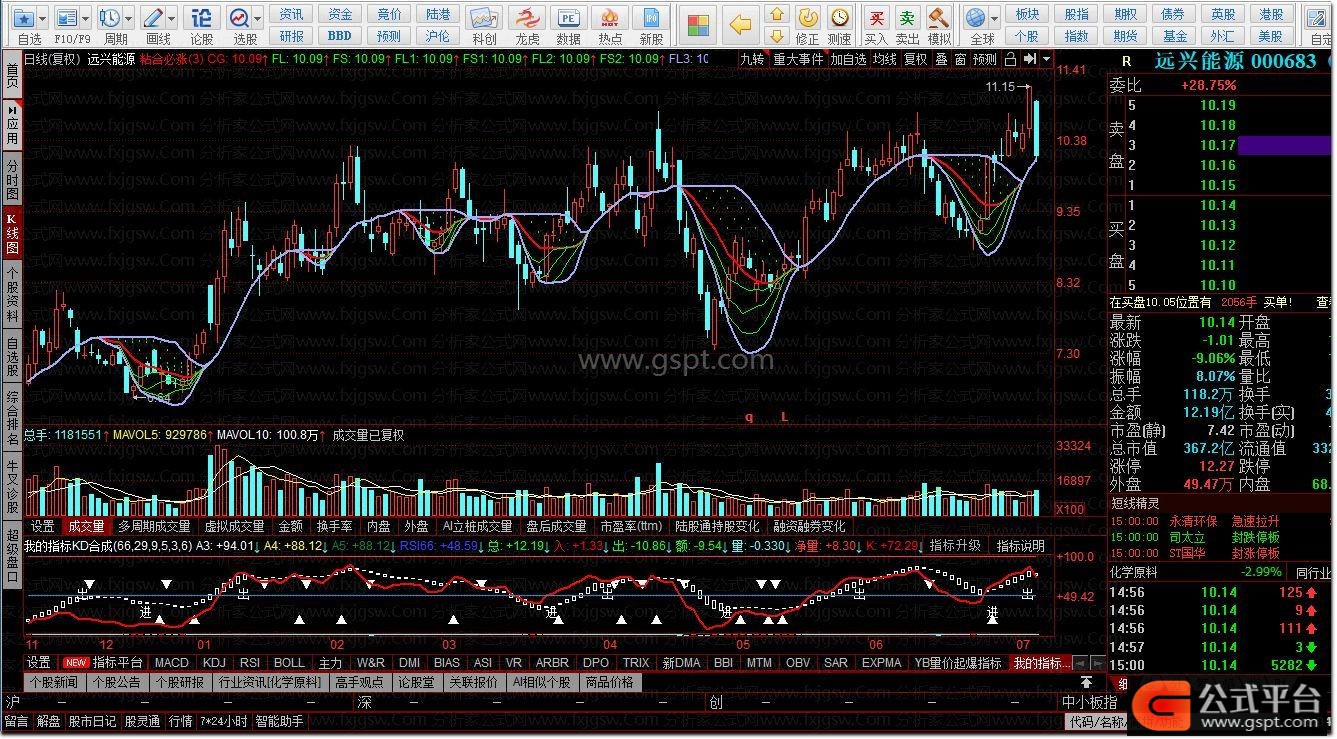Open the 全球 globe icon
The height and width of the screenshot is (739, 1337).
tap(977, 17)
